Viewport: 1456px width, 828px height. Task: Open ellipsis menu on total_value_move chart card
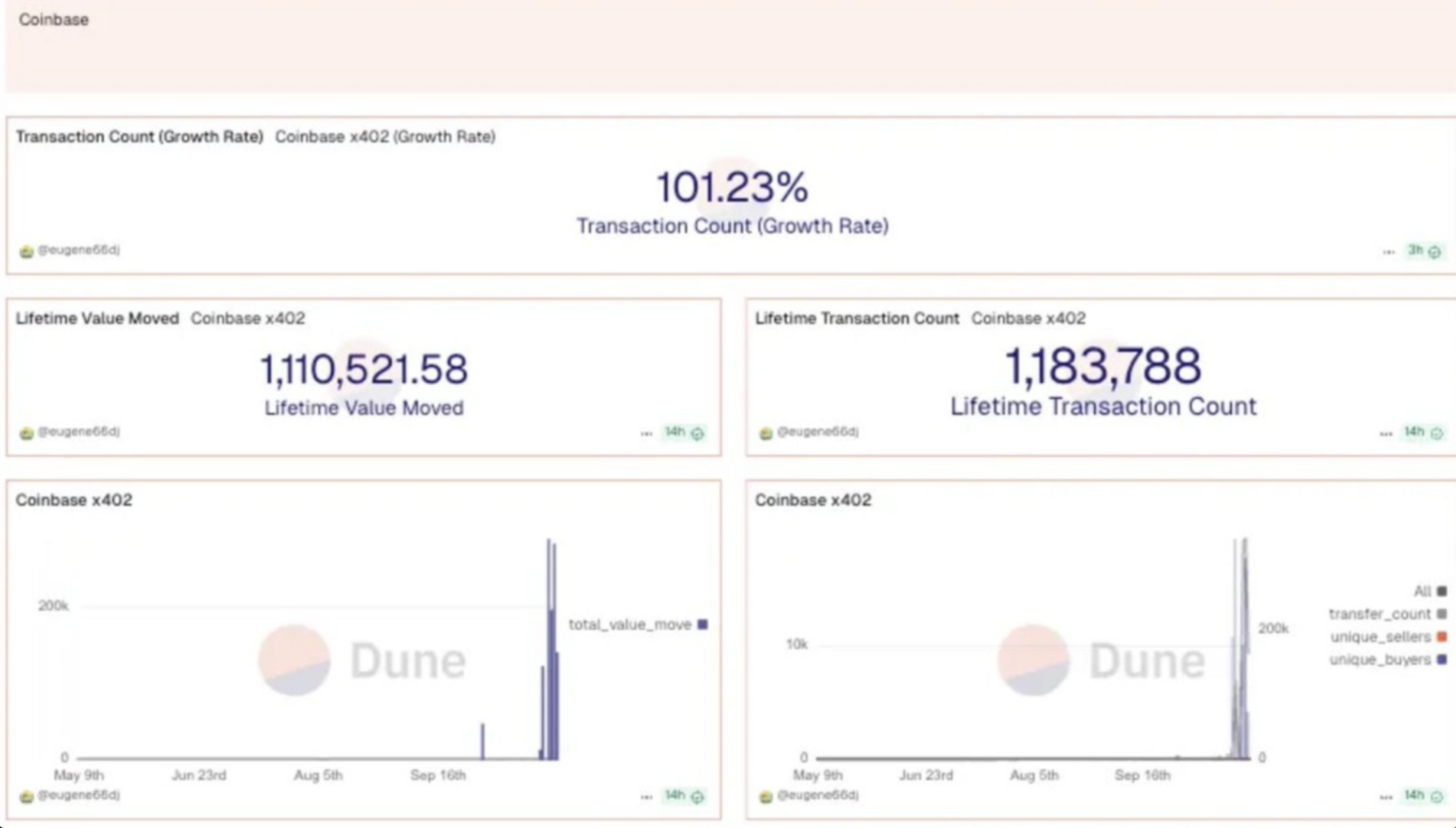click(646, 797)
